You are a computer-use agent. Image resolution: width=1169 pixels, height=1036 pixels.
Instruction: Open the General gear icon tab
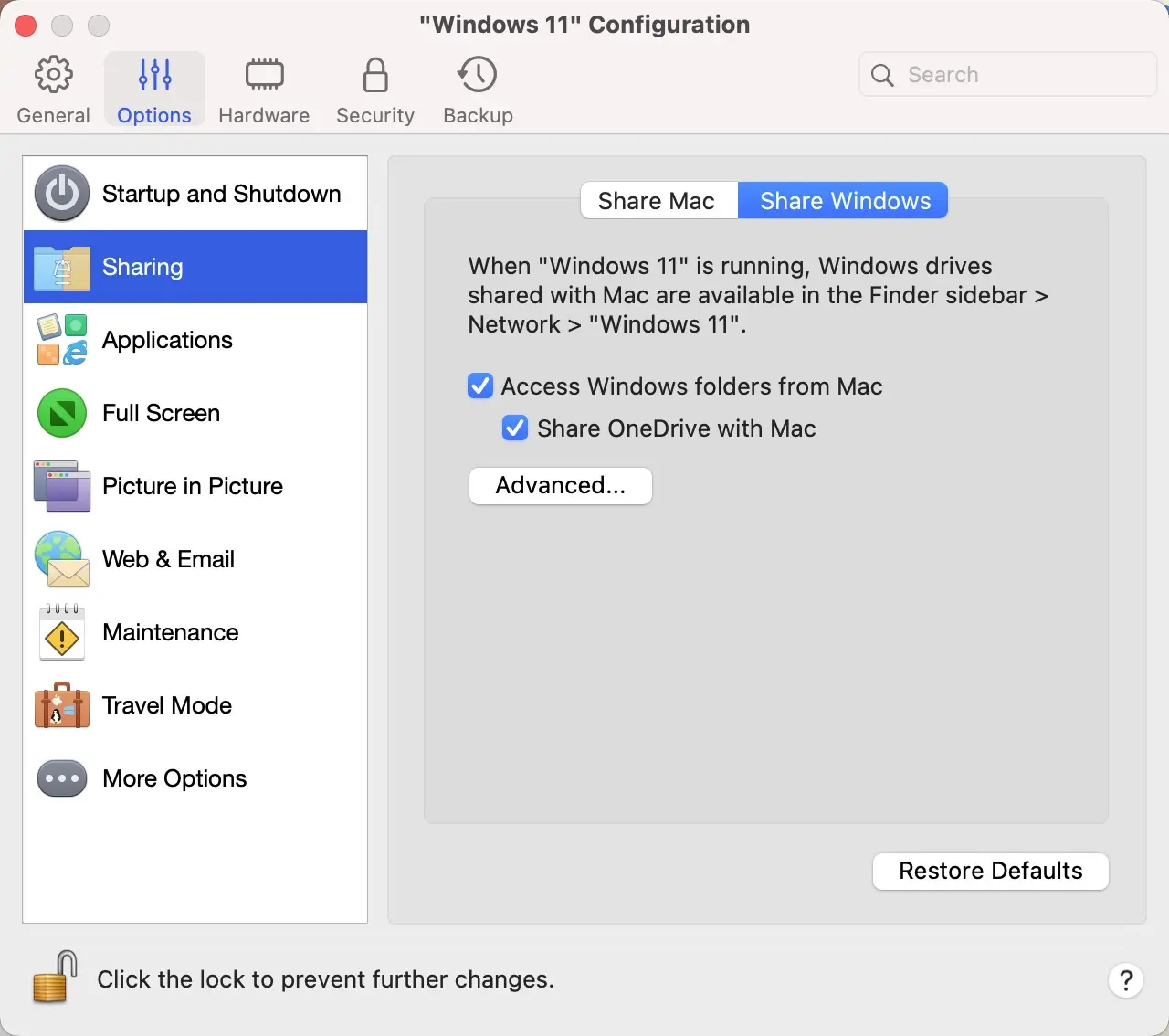pyautogui.click(x=53, y=75)
